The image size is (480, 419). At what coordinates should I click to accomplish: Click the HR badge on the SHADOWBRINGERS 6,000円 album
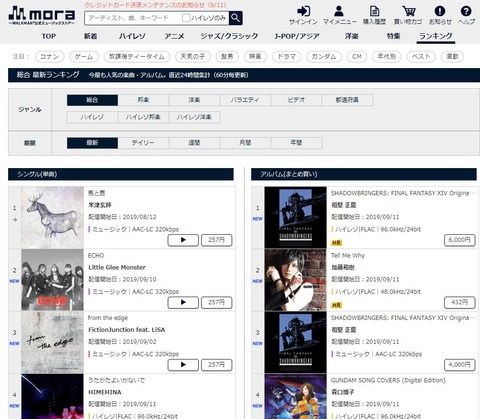[336, 243]
